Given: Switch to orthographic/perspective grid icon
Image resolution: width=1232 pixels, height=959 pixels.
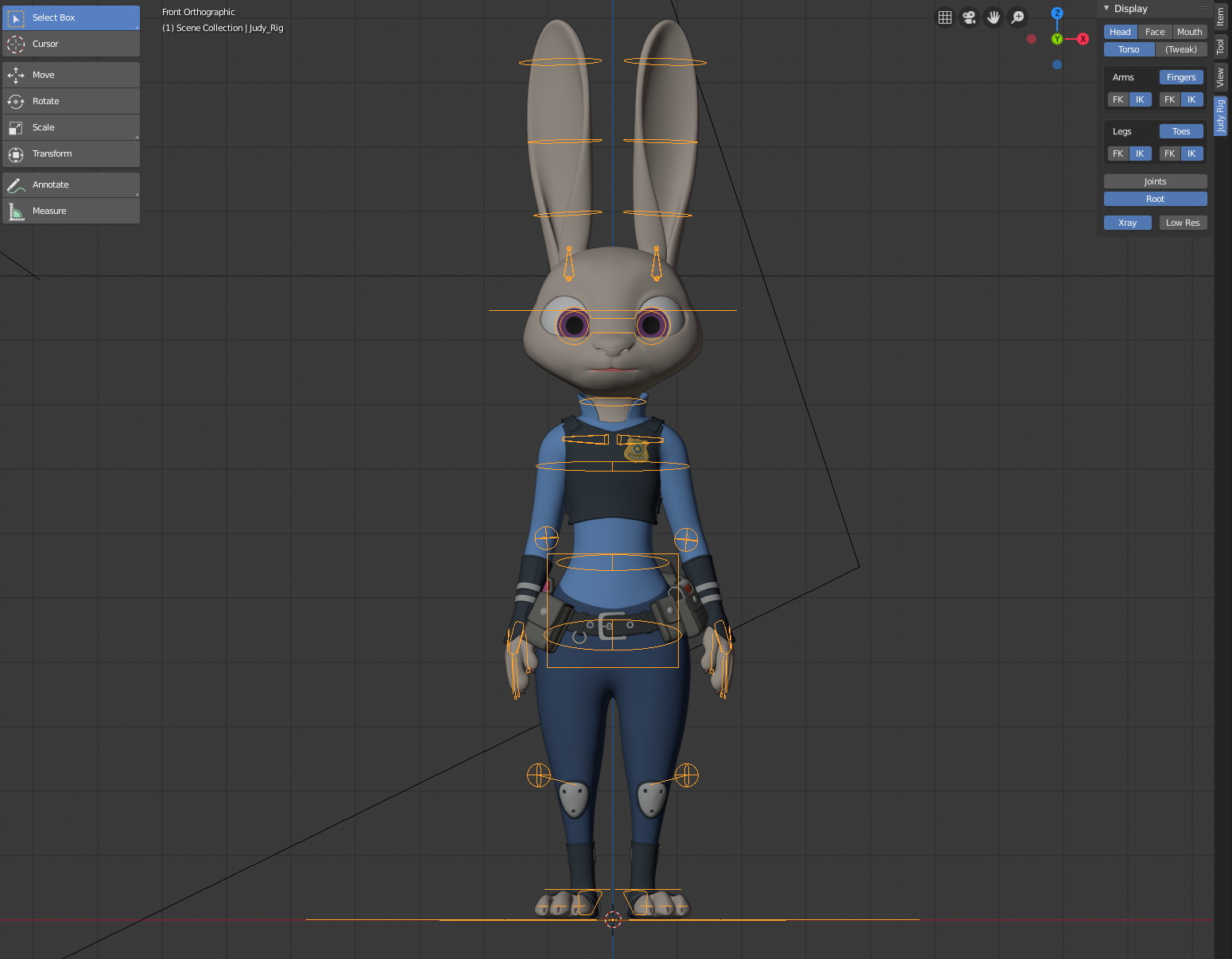Looking at the screenshot, I should pos(945,17).
